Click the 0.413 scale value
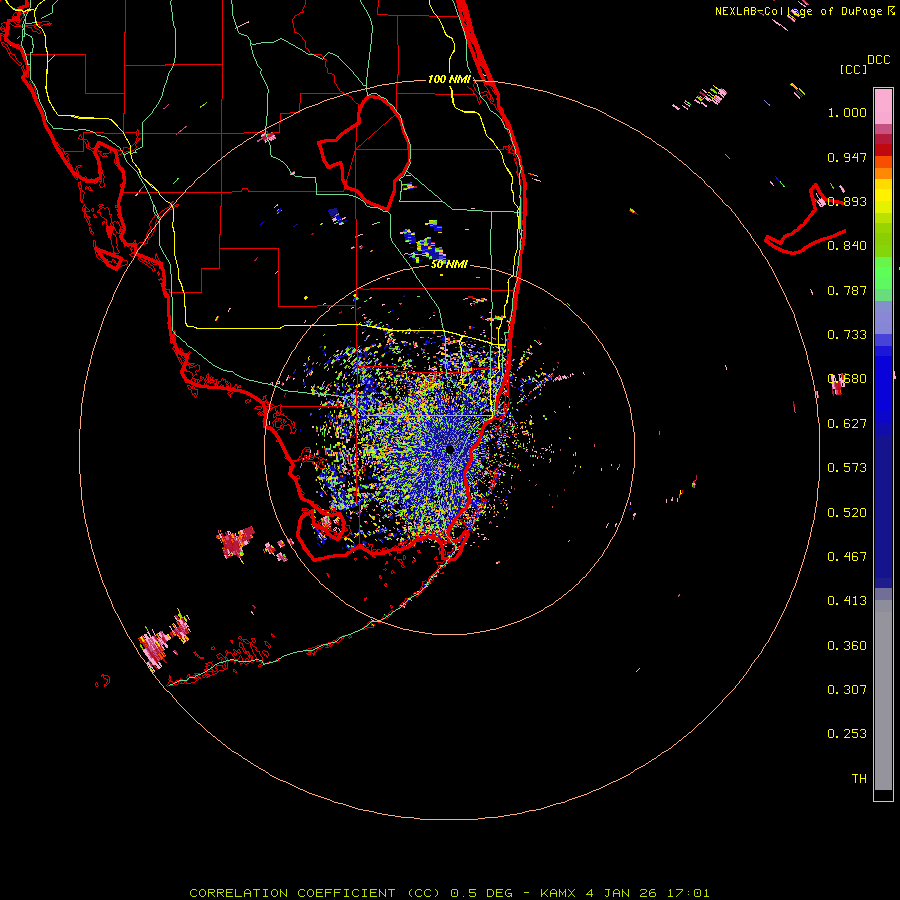Image resolution: width=900 pixels, height=900 pixels. pos(847,601)
